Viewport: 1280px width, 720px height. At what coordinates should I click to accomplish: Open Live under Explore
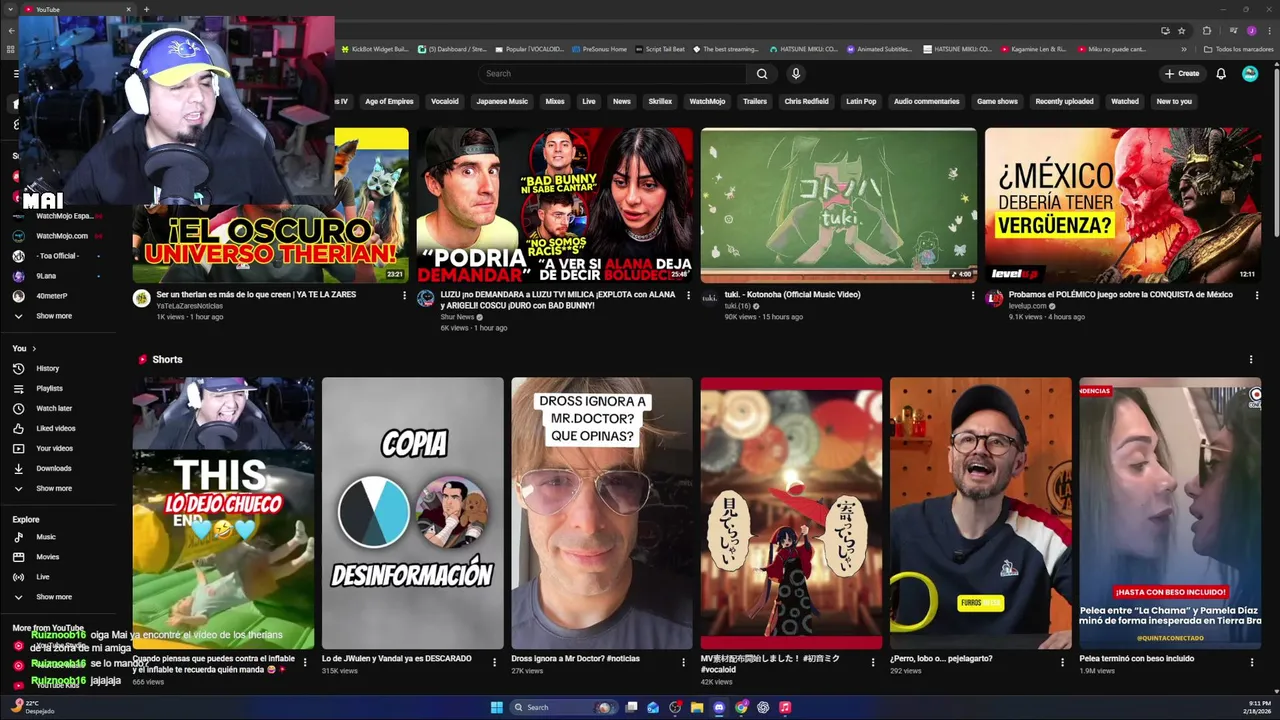pyautogui.click(x=42, y=577)
